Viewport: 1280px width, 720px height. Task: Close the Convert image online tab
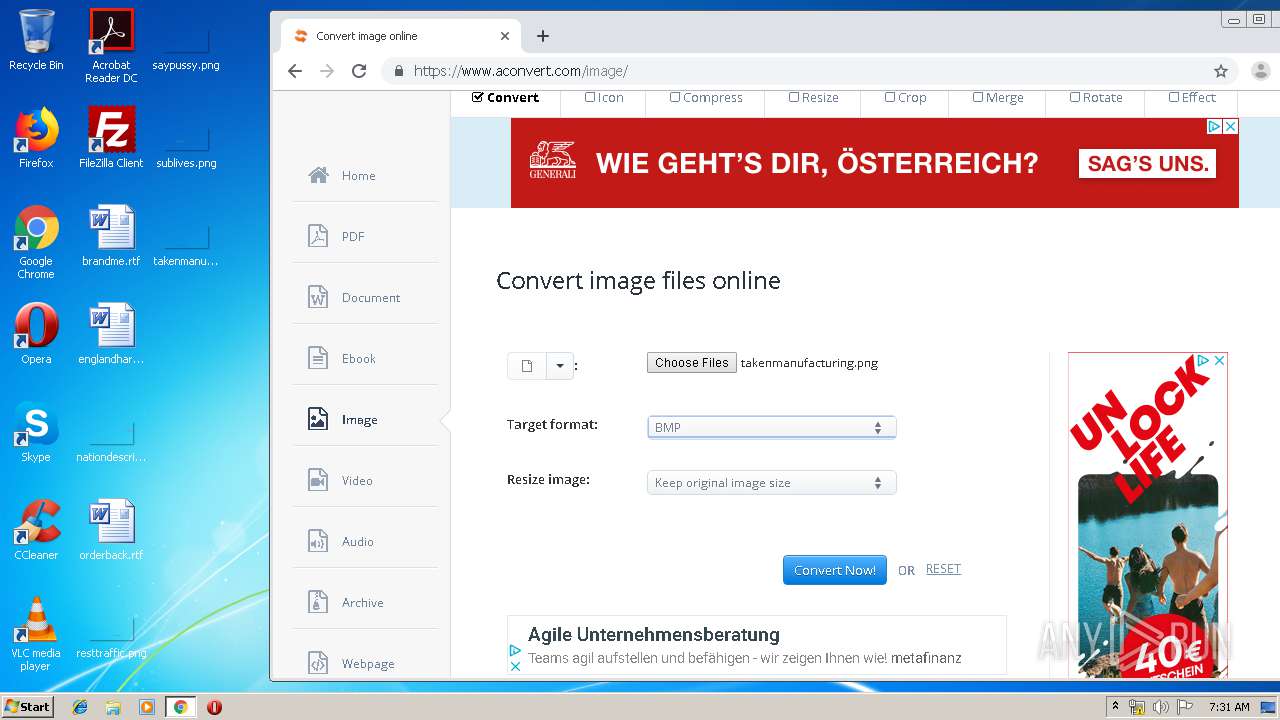pos(505,36)
